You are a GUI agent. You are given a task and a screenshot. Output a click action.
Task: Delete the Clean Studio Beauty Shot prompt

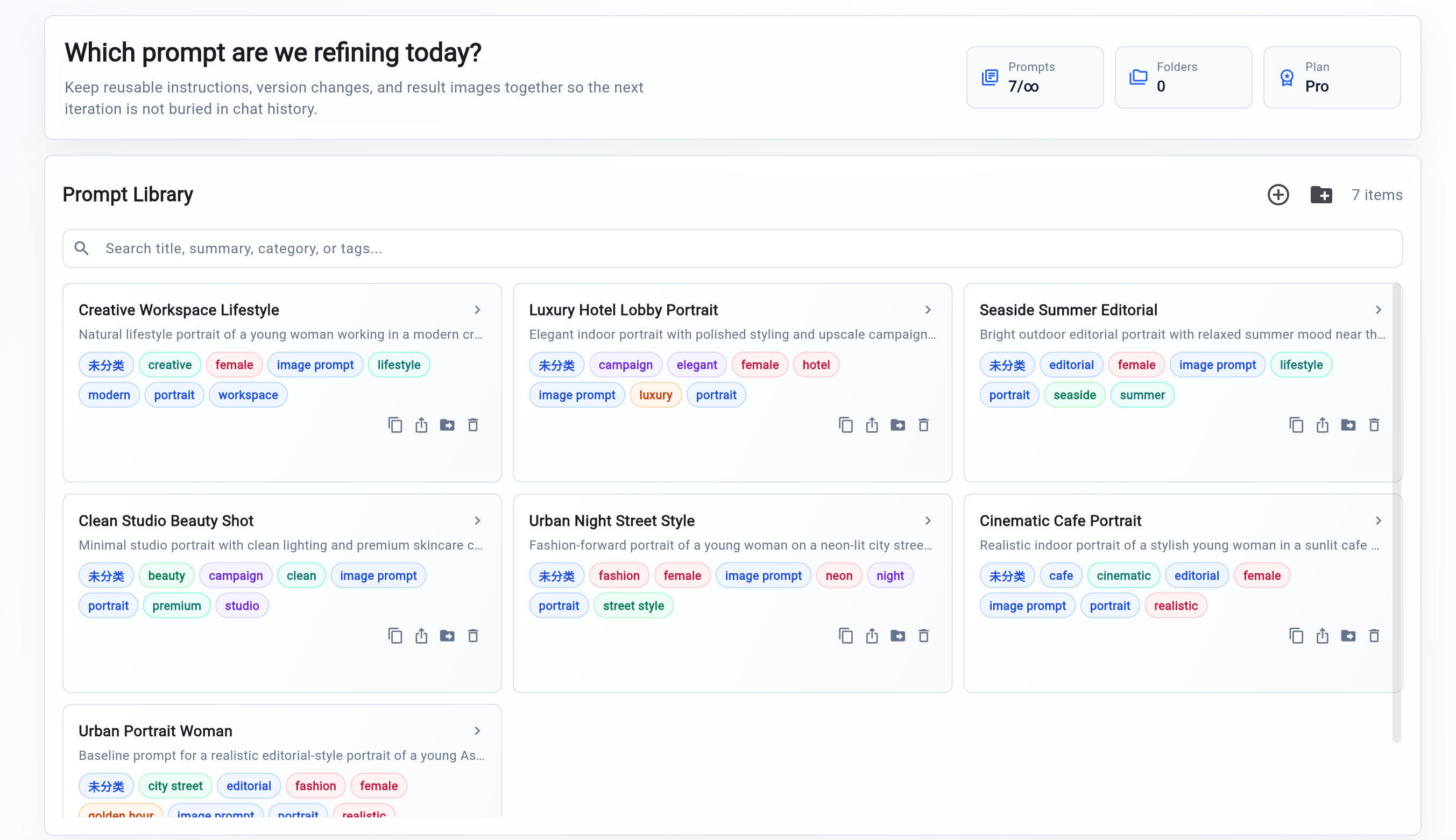point(473,636)
